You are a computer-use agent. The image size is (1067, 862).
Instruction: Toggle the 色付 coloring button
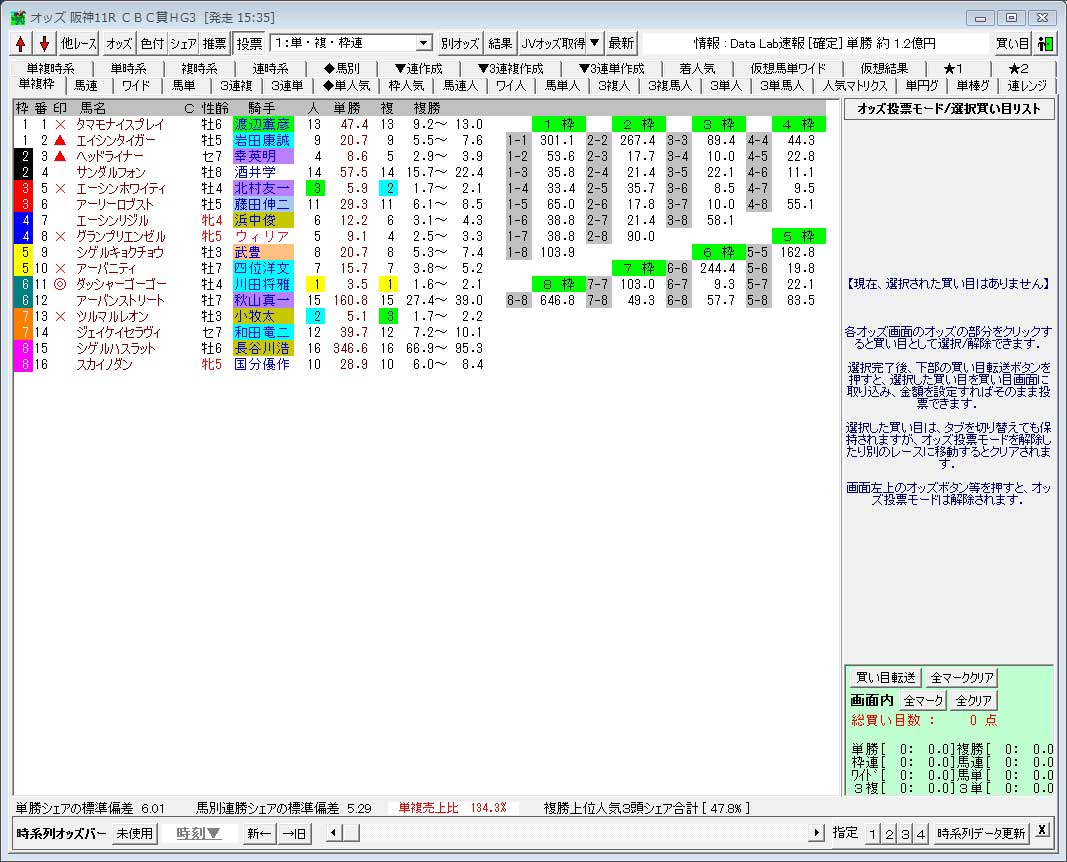151,43
